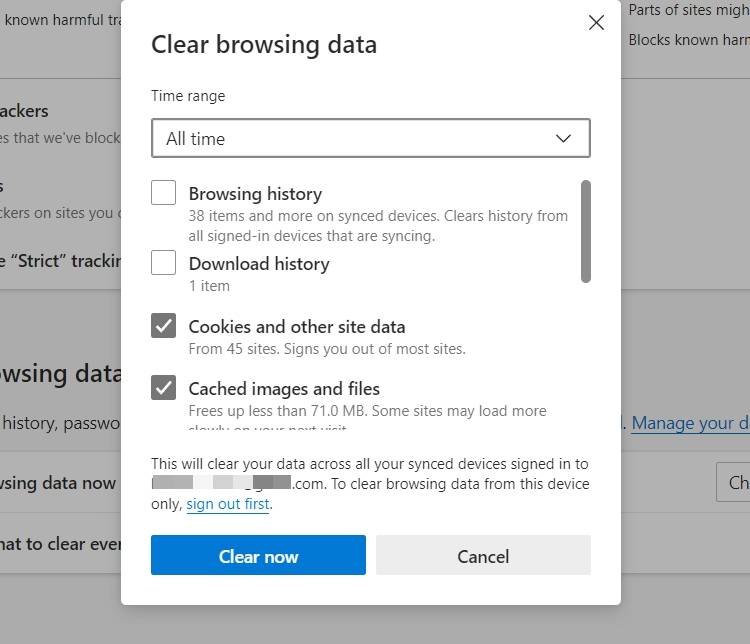Enable the Browsing history checkbox

pyautogui.click(x=164, y=193)
